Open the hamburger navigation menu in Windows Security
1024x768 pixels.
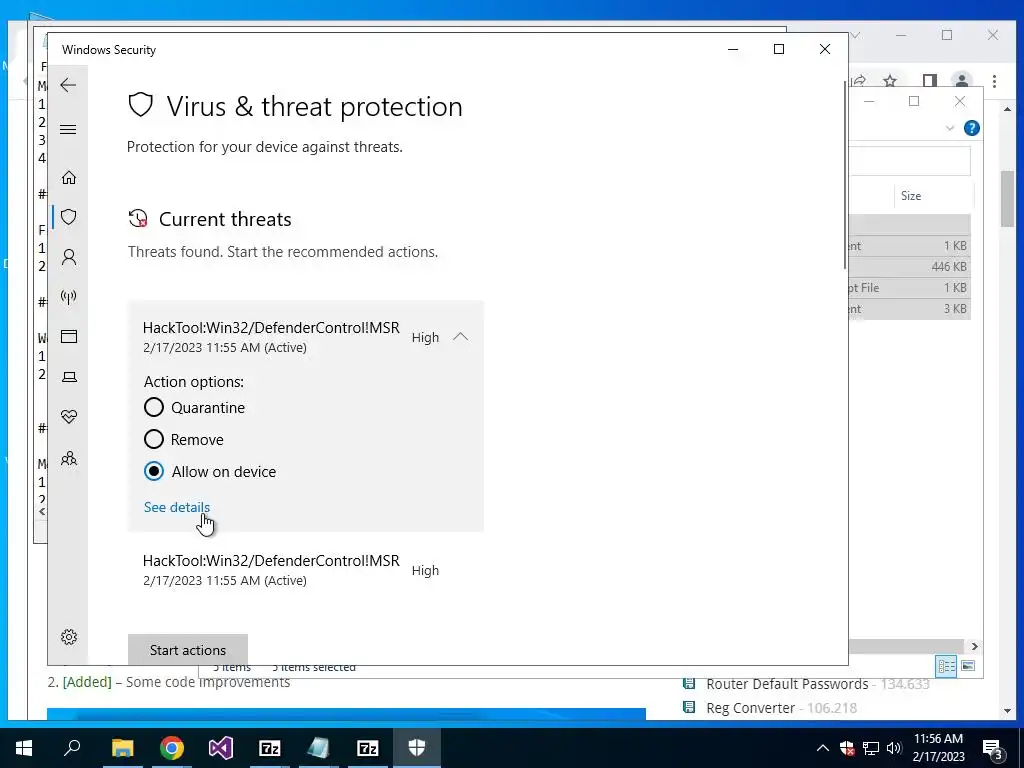(x=68, y=129)
